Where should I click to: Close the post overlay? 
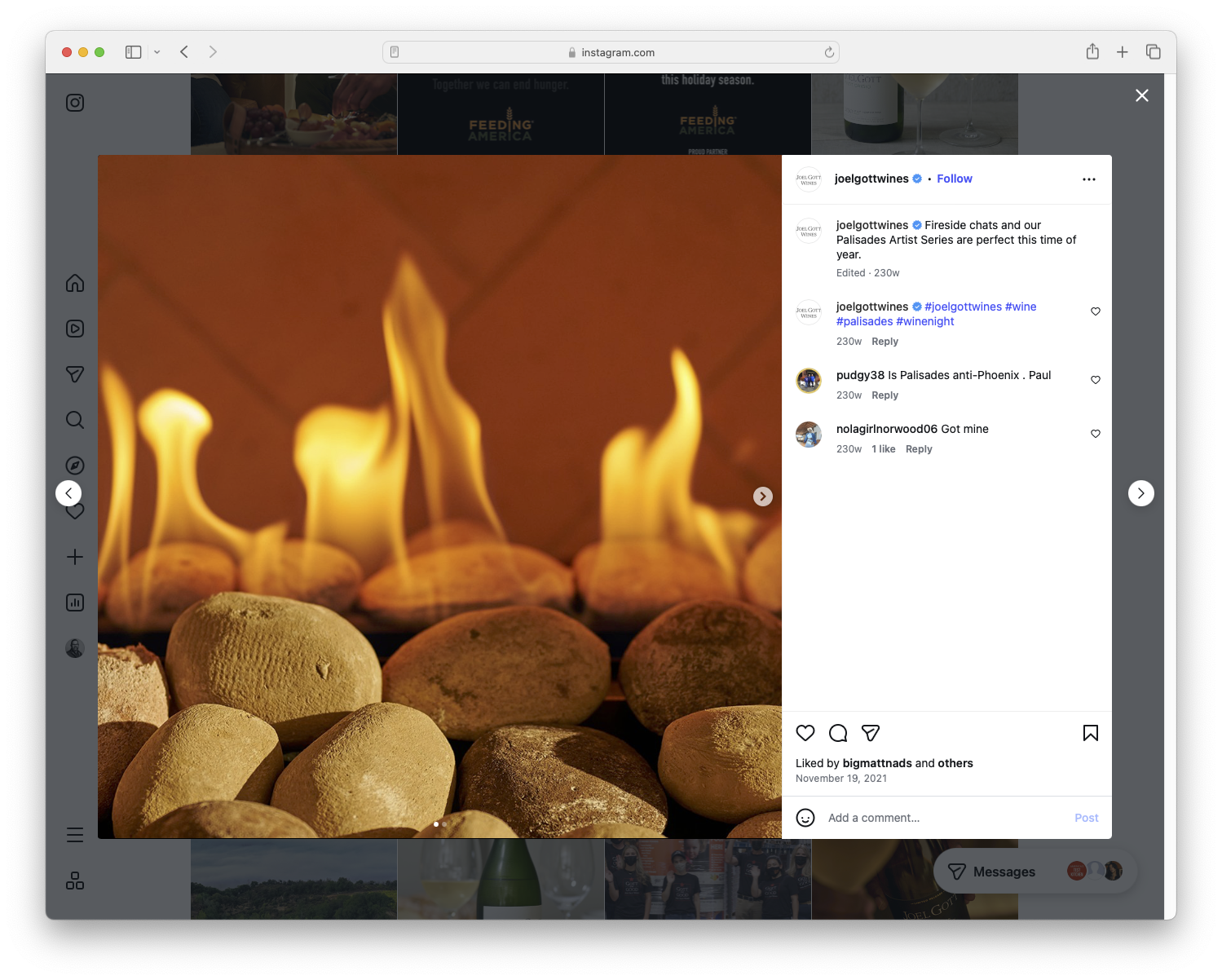[x=1142, y=95]
